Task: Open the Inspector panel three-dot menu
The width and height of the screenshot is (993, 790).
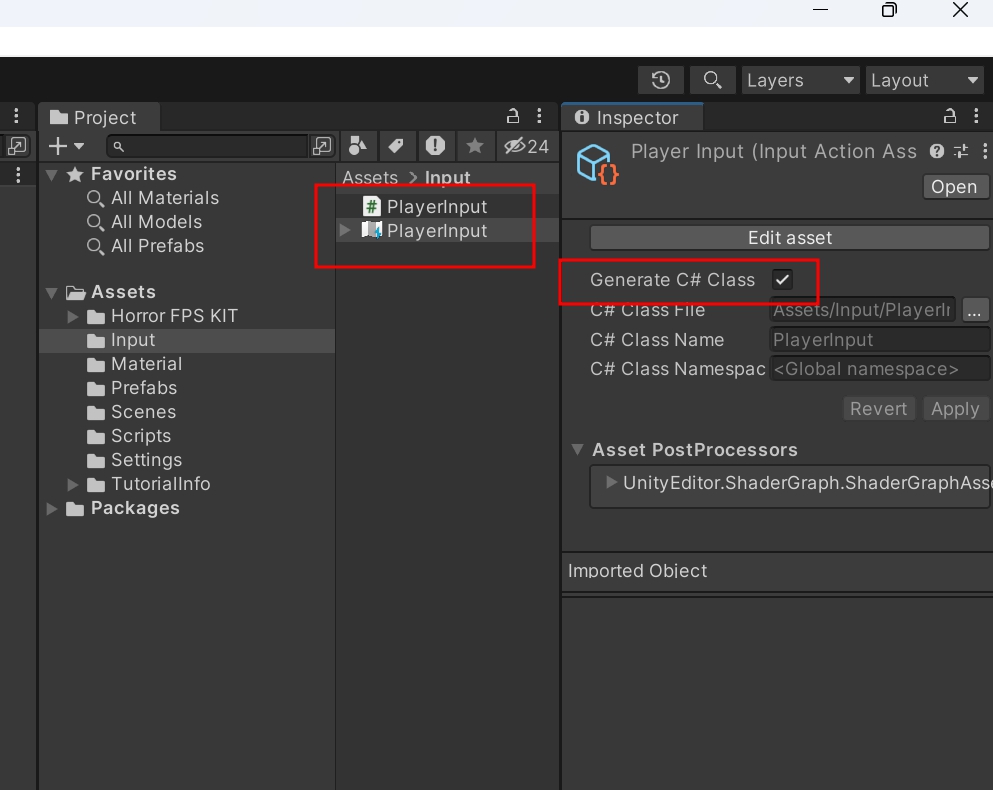Action: coord(977,116)
